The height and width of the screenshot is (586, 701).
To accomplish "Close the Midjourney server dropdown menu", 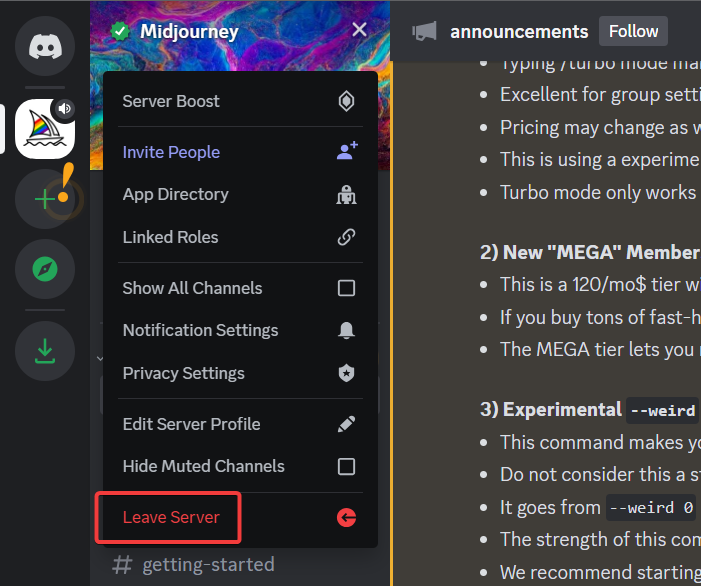I will (359, 31).
